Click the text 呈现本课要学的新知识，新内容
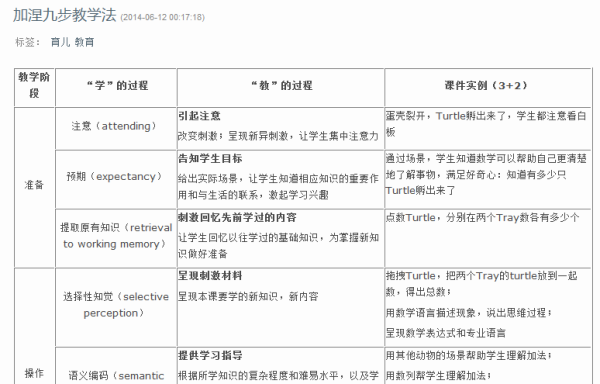The image size is (600, 384). coord(248,297)
